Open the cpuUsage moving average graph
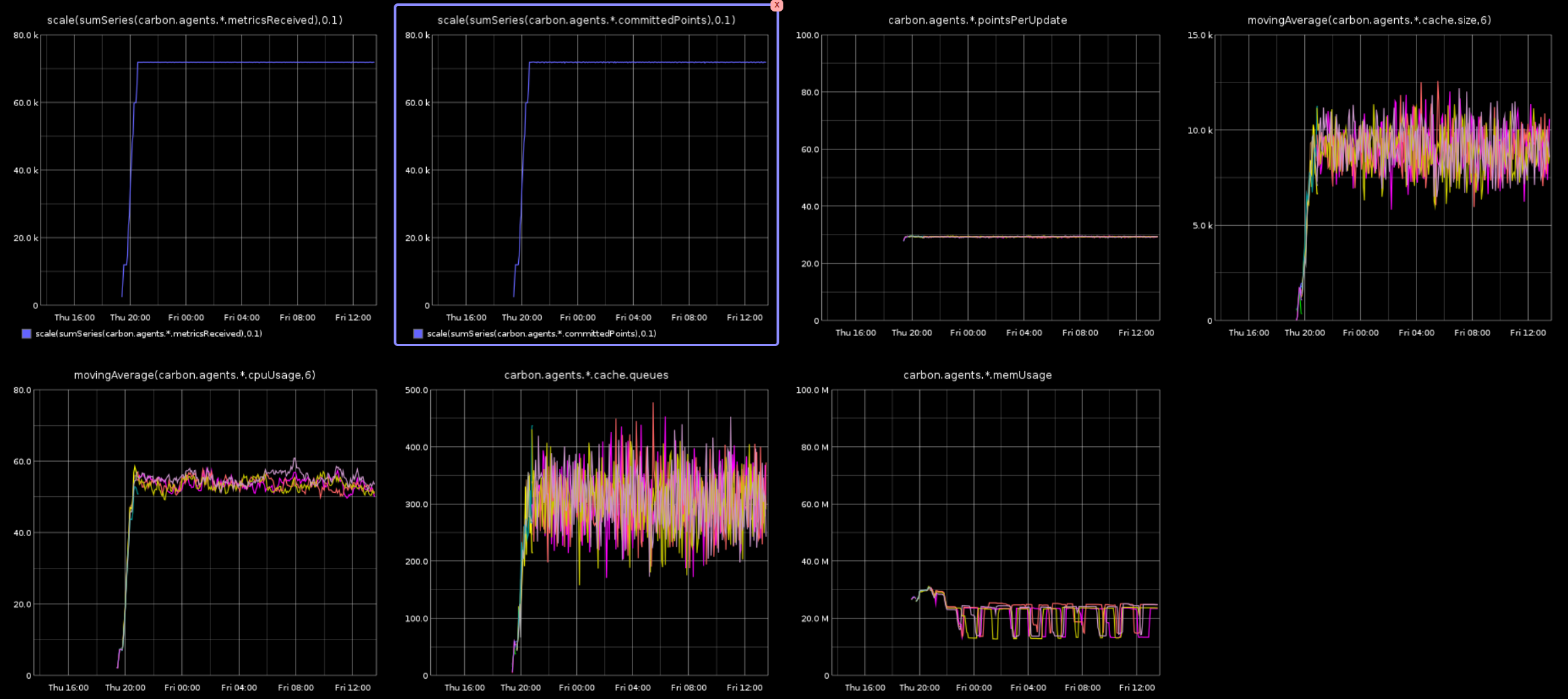1568x699 pixels. (x=196, y=527)
